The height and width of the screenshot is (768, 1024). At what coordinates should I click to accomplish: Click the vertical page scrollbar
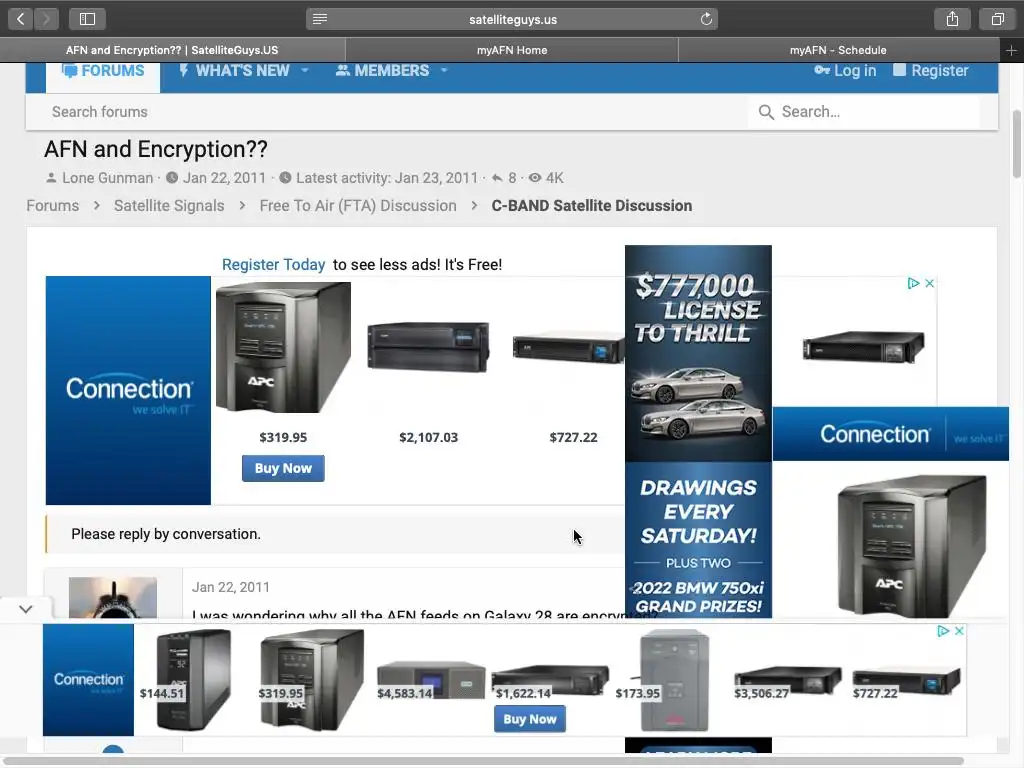[x=1016, y=144]
